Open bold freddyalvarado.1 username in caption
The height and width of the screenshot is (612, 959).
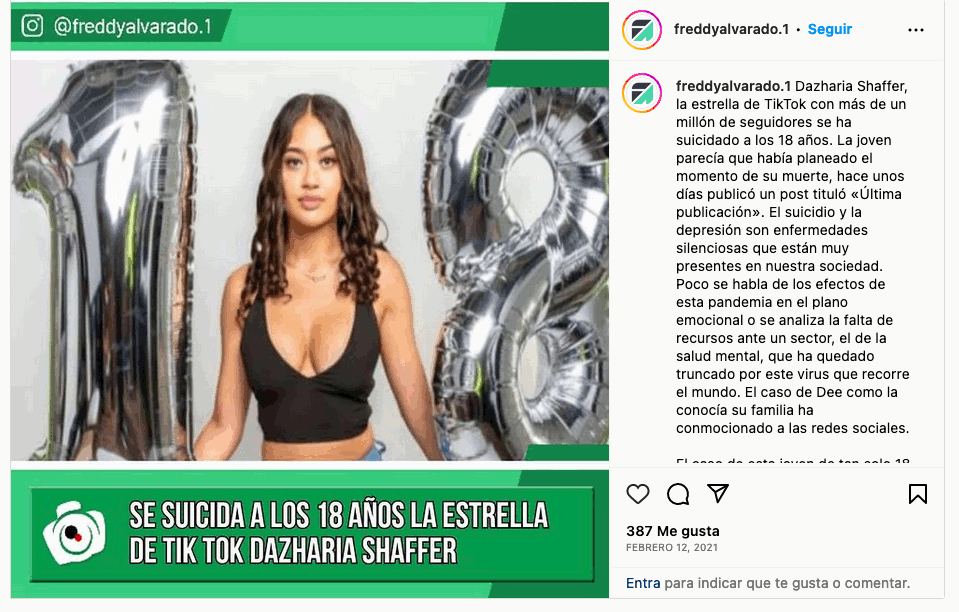point(733,86)
